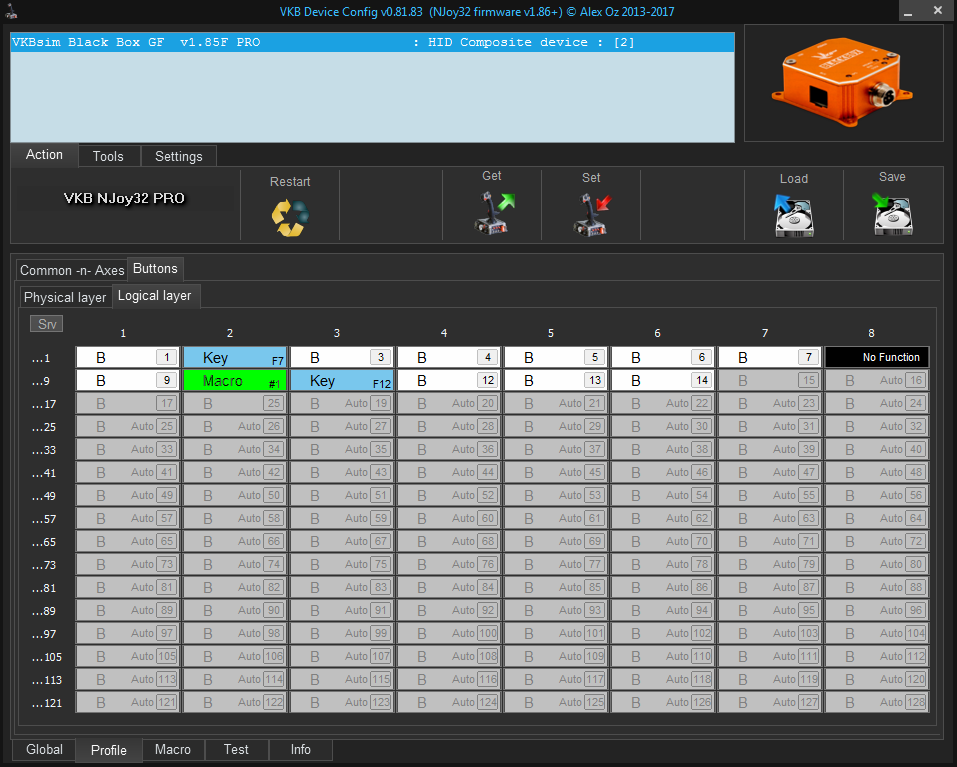Select logical button cell B 6
Viewport: 957px width, 767px height.
coord(662,358)
